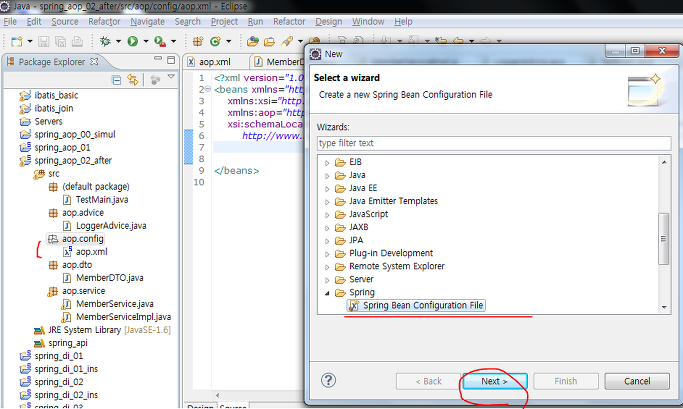Open the Search dropdown arrow

pos(300,41)
